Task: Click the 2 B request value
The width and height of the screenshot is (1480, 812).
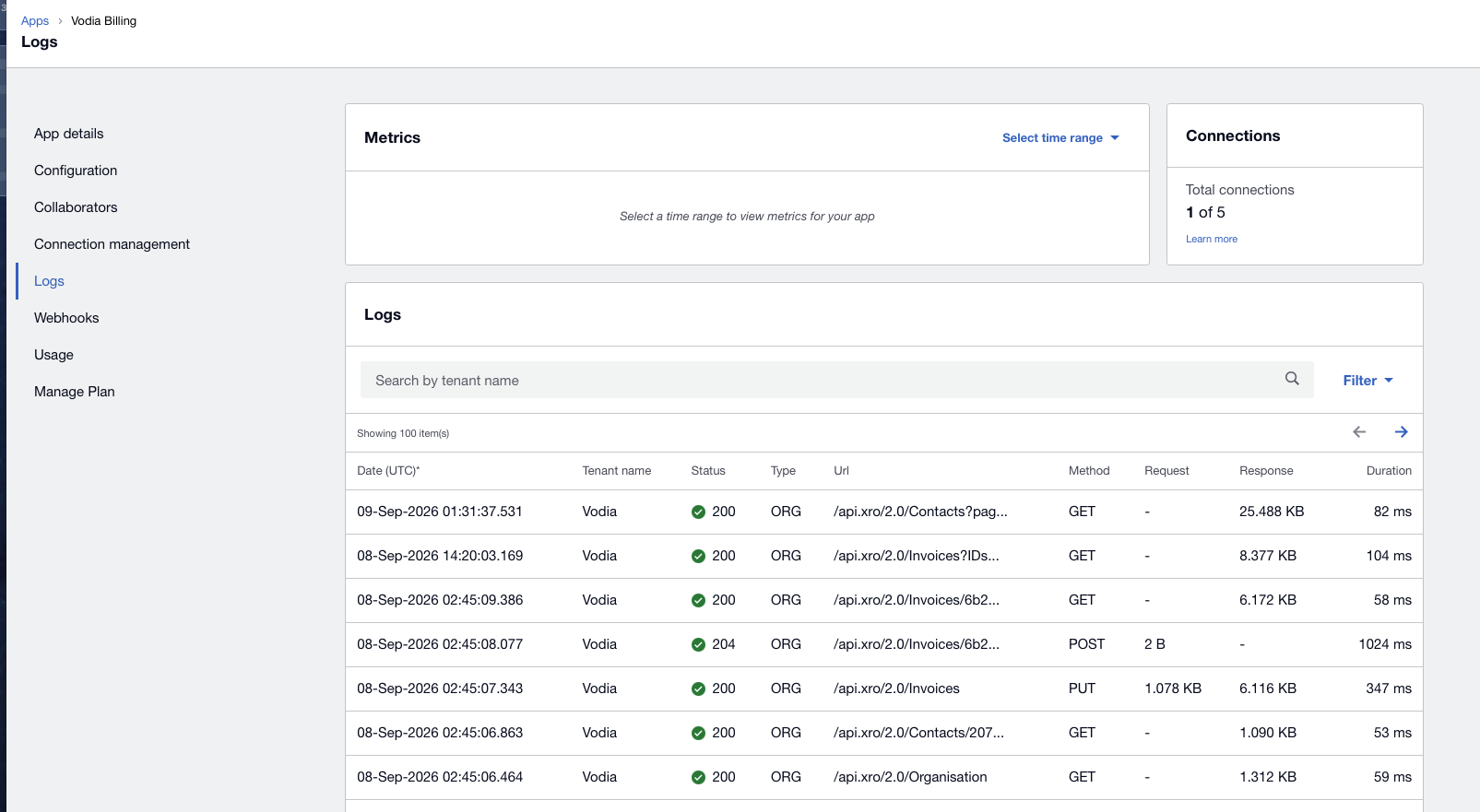Action: coord(1154,644)
